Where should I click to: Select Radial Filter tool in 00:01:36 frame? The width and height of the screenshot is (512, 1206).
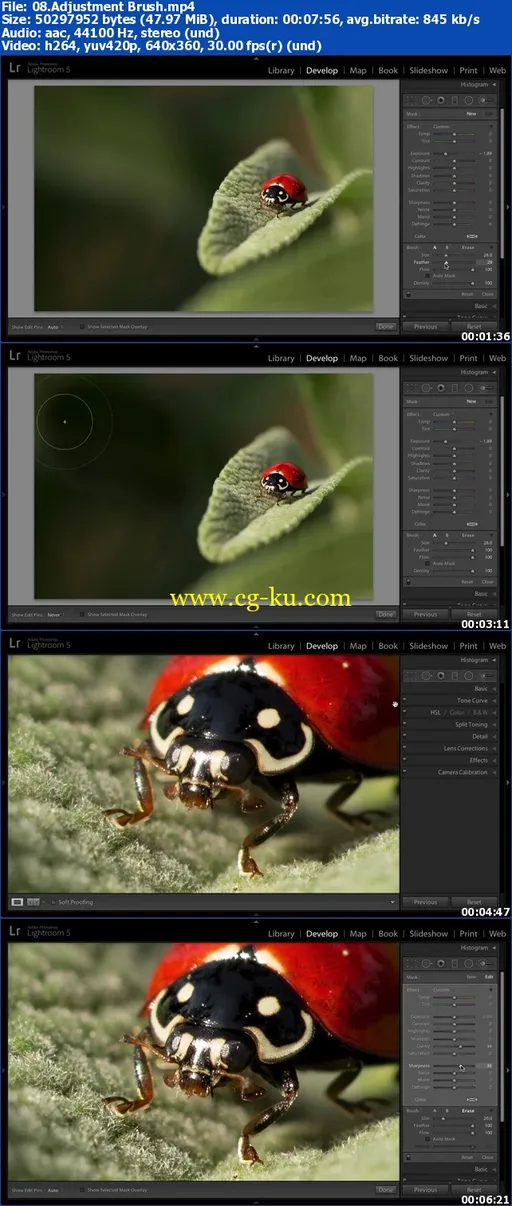pos(468,101)
